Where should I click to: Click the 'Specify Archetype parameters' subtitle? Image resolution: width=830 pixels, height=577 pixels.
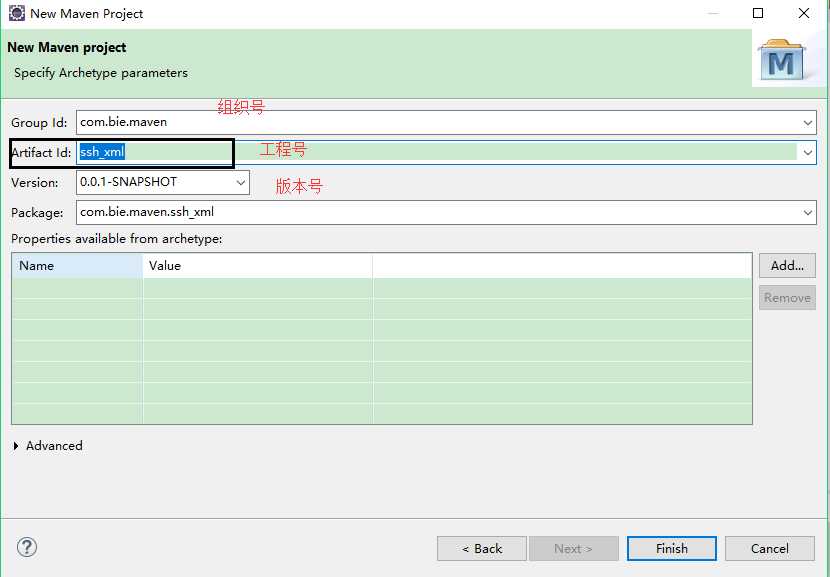(101, 73)
